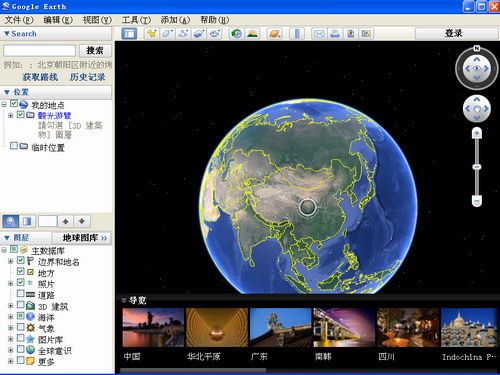Click the 搜索 search button
Screen dimensions: 500x375
pyautogui.click(x=95, y=51)
